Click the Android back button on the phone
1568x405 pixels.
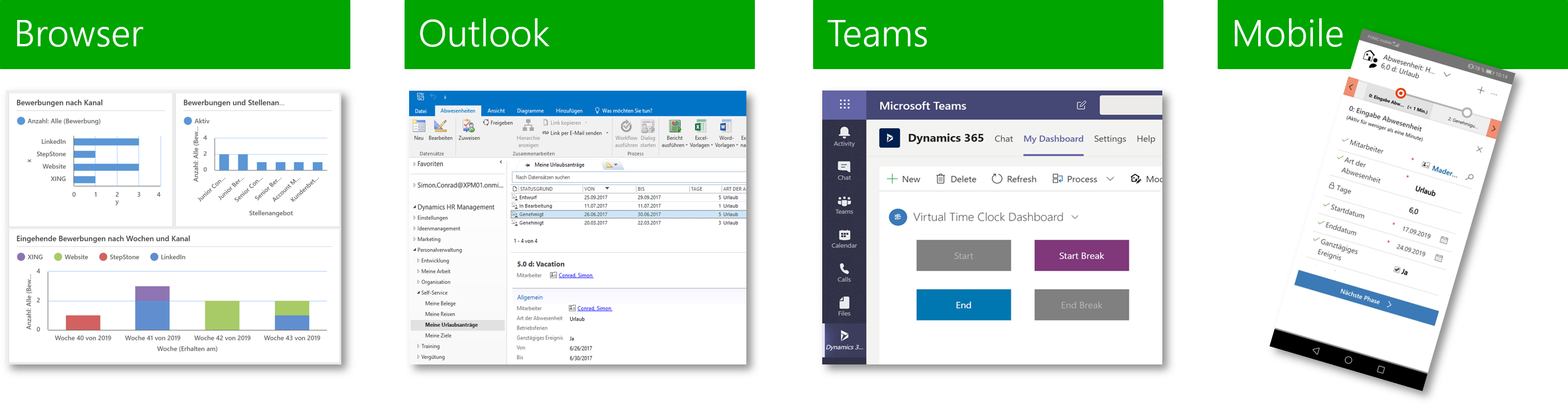1315,351
